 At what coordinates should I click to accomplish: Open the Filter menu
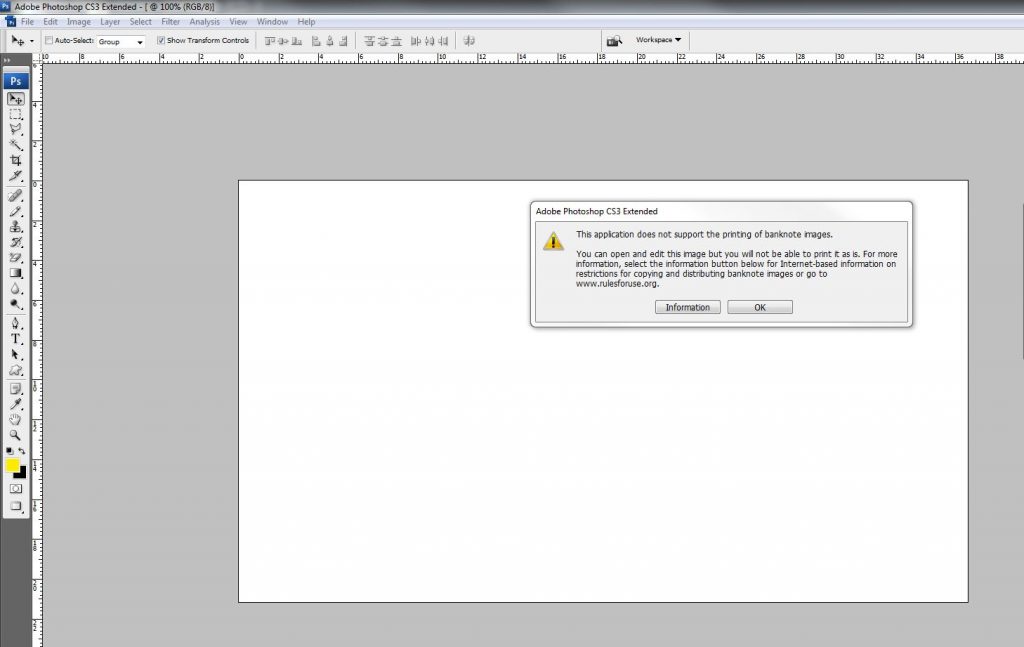click(171, 21)
